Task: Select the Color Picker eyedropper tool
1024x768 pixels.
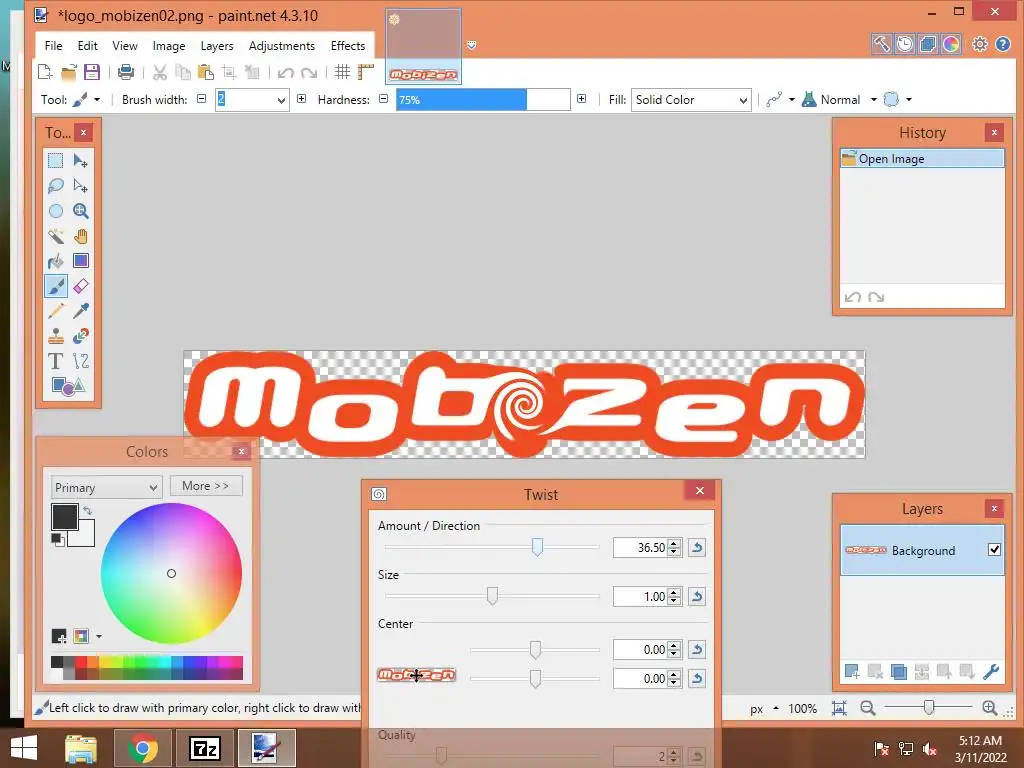Action: click(80, 311)
